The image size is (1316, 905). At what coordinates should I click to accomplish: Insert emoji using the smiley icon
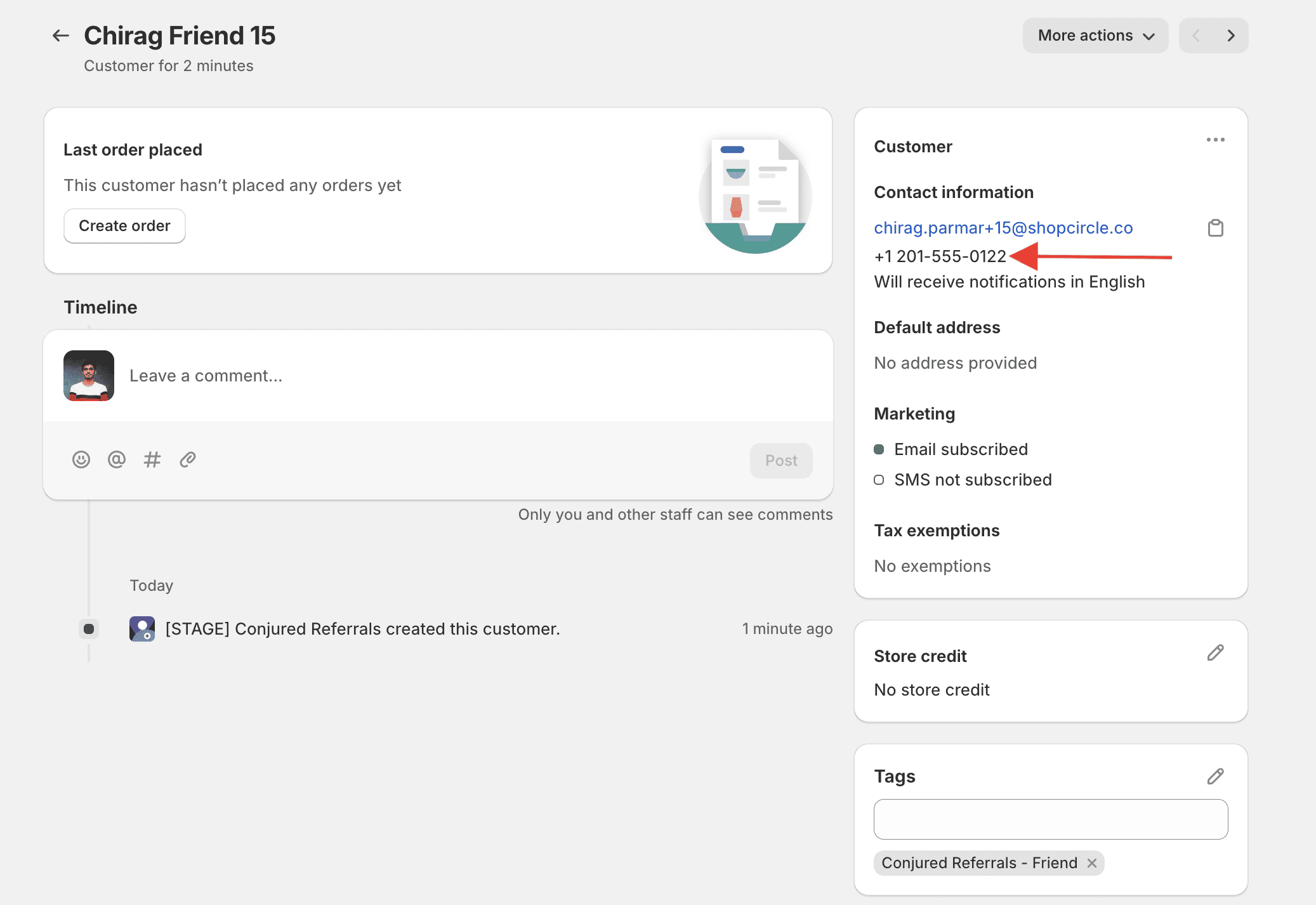(x=81, y=459)
